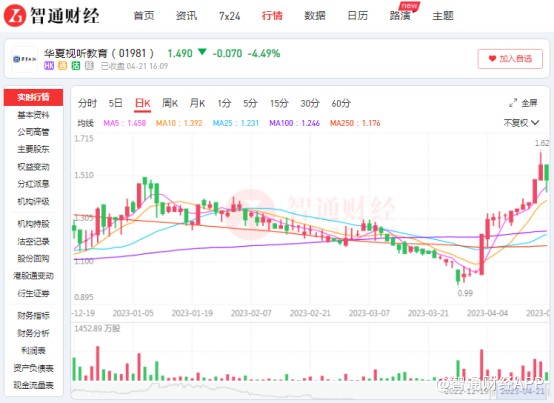This screenshot has height=403, width=554.
Task: Switch to 月K chart tab
Action: click(x=197, y=103)
